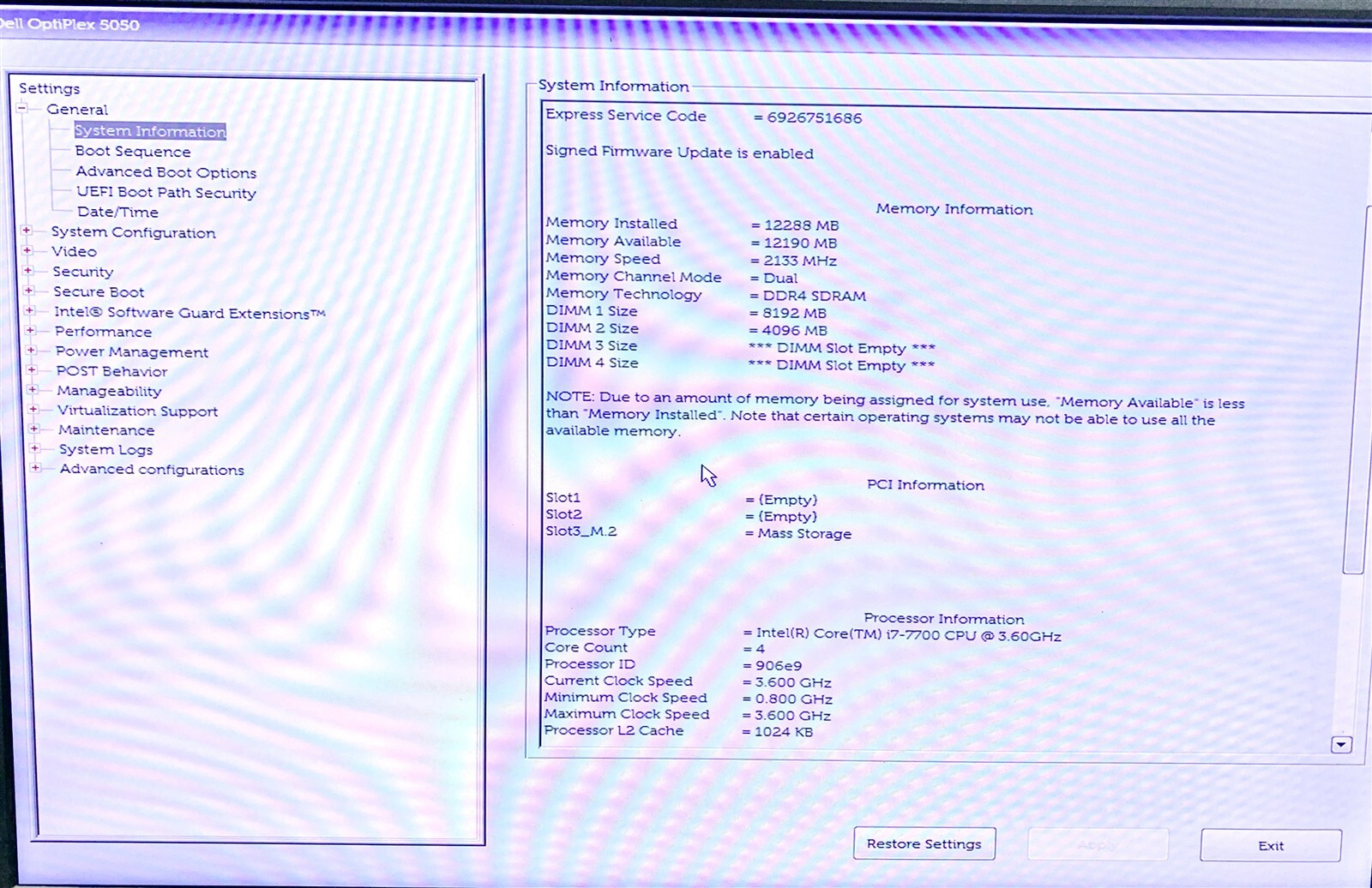Screen dimensions: 1372x888
Task: Expand the Video settings node
Action: (27, 250)
